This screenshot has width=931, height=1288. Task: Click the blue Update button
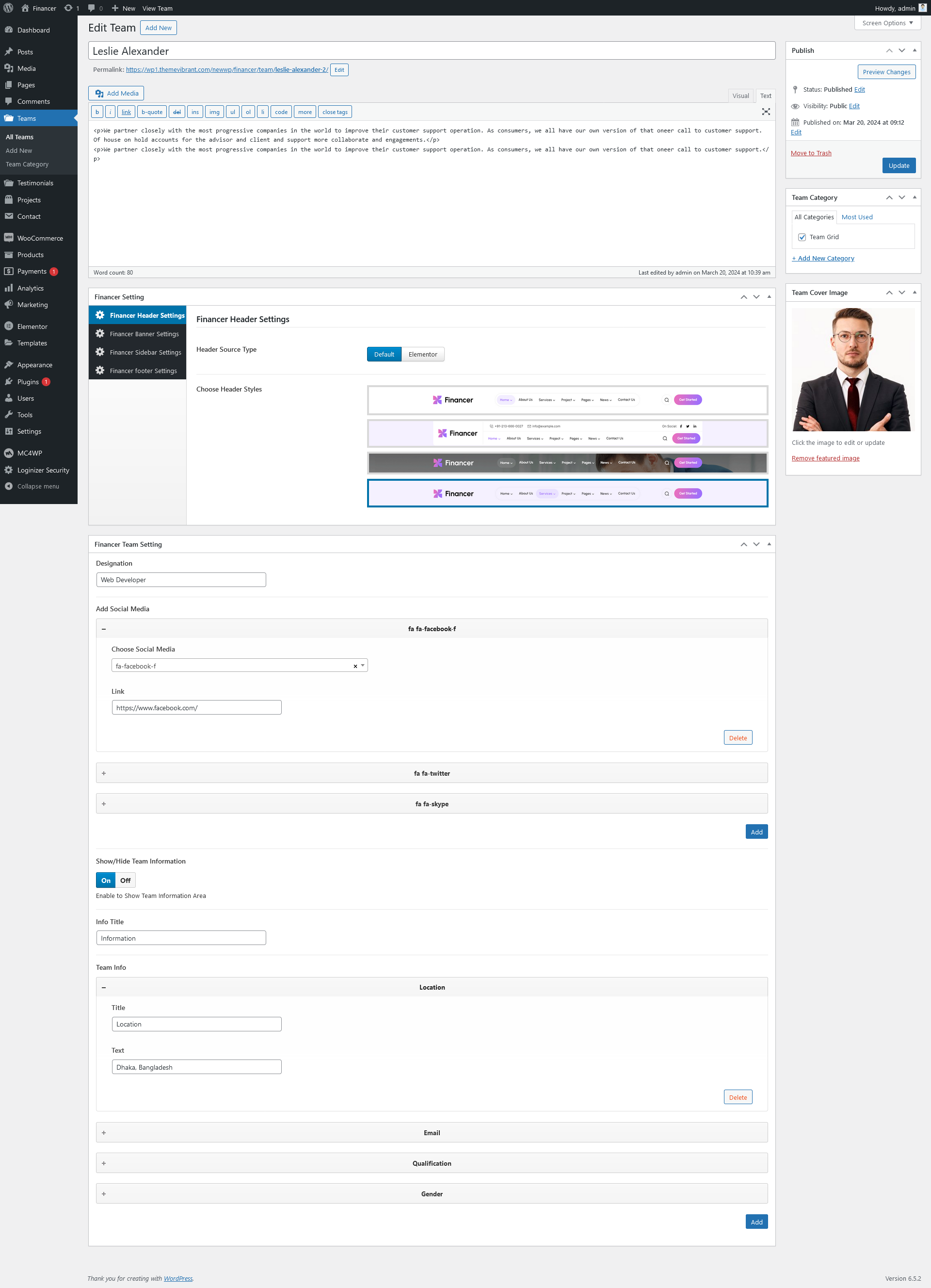tap(899, 166)
